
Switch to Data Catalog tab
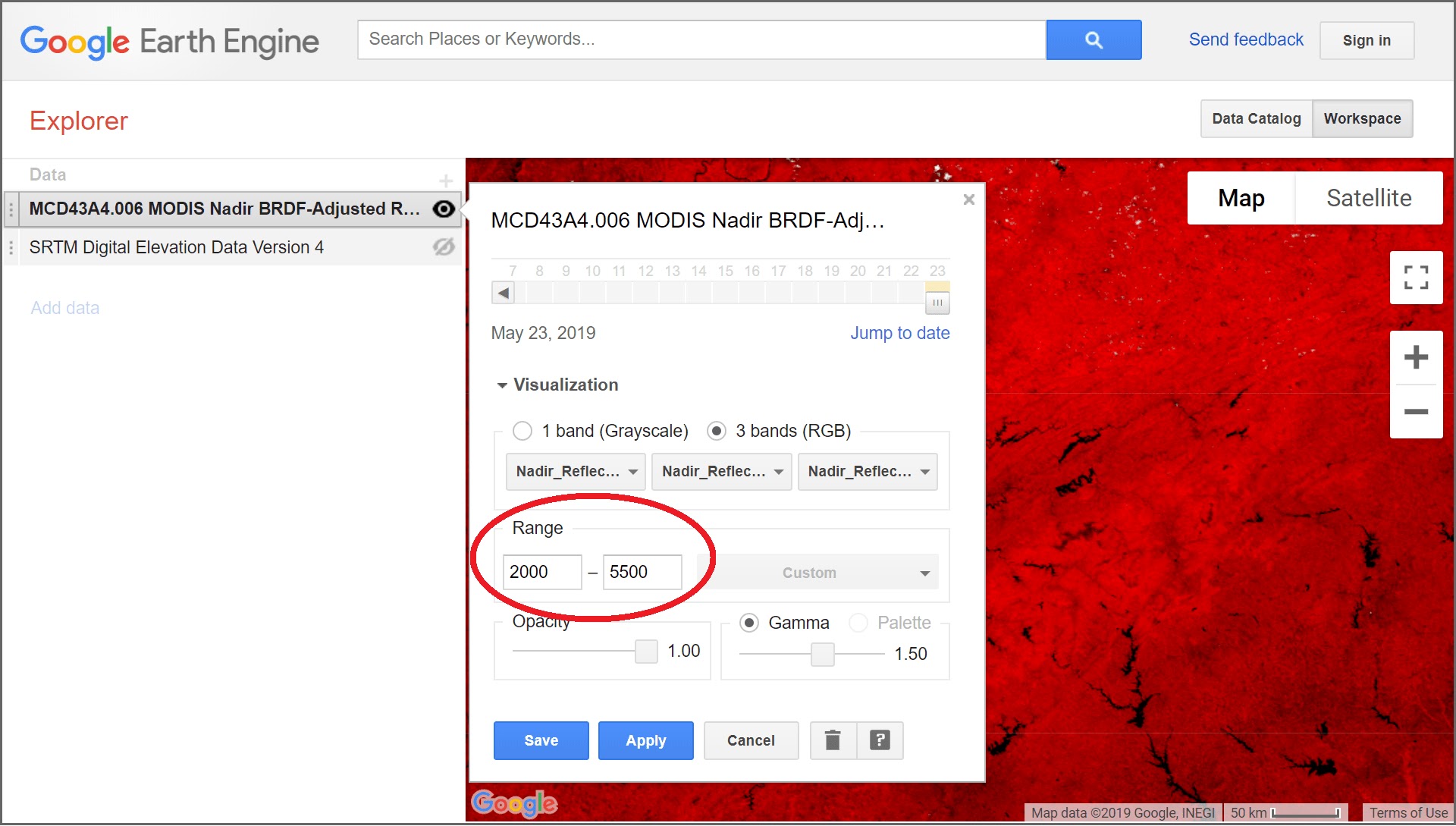tap(1257, 119)
